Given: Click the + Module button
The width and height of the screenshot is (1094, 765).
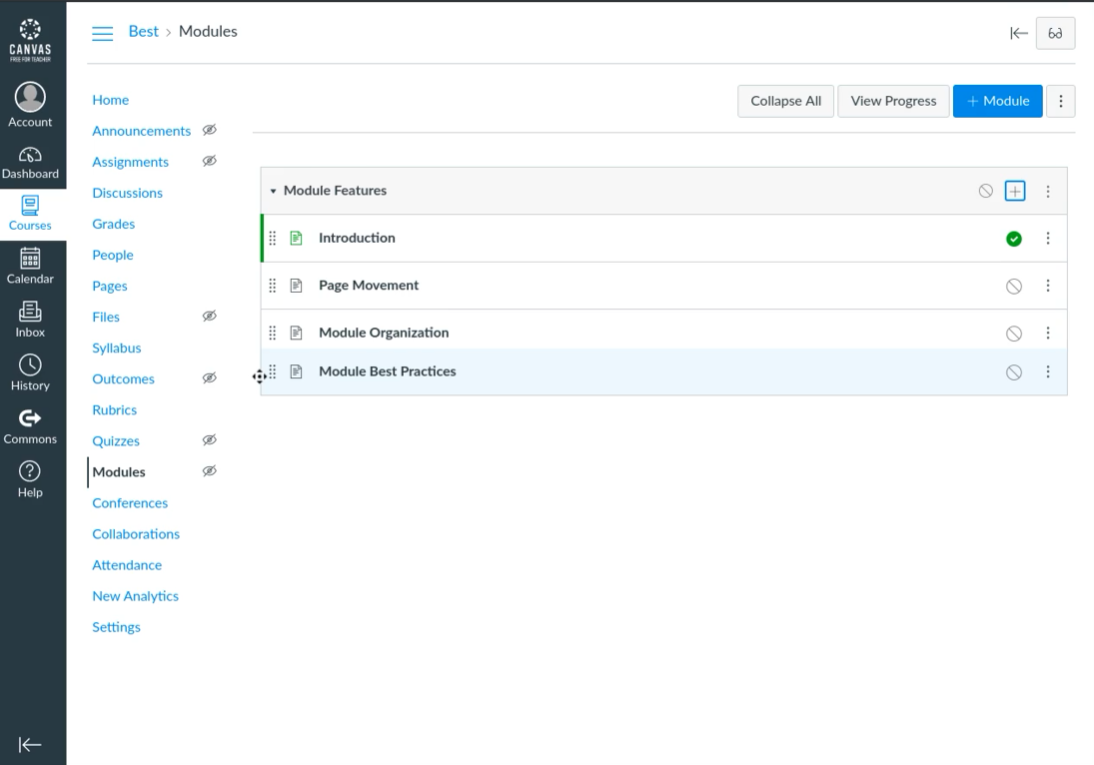Looking at the screenshot, I should (997, 101).
